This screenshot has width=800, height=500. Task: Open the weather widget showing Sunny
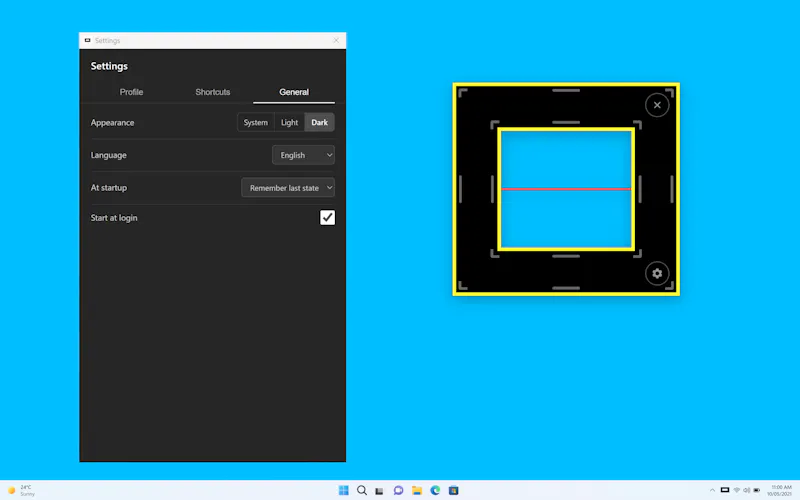pos(21,490)
